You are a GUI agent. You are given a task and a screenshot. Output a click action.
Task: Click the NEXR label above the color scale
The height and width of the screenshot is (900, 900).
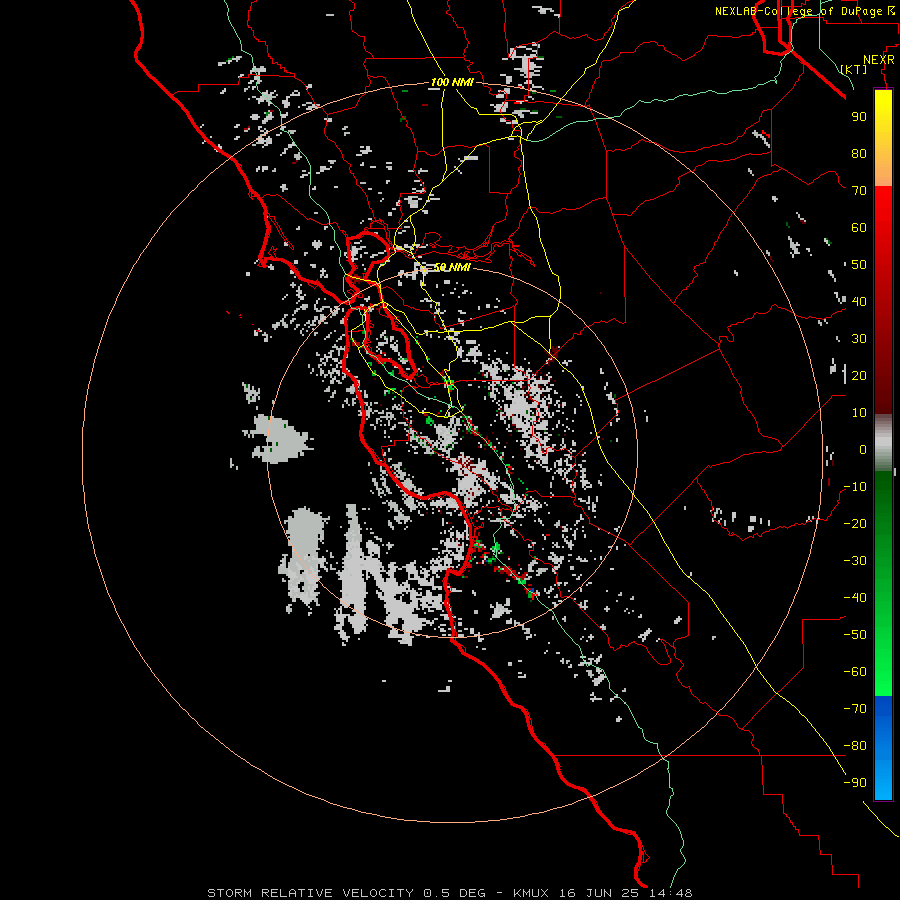point(879,60)
